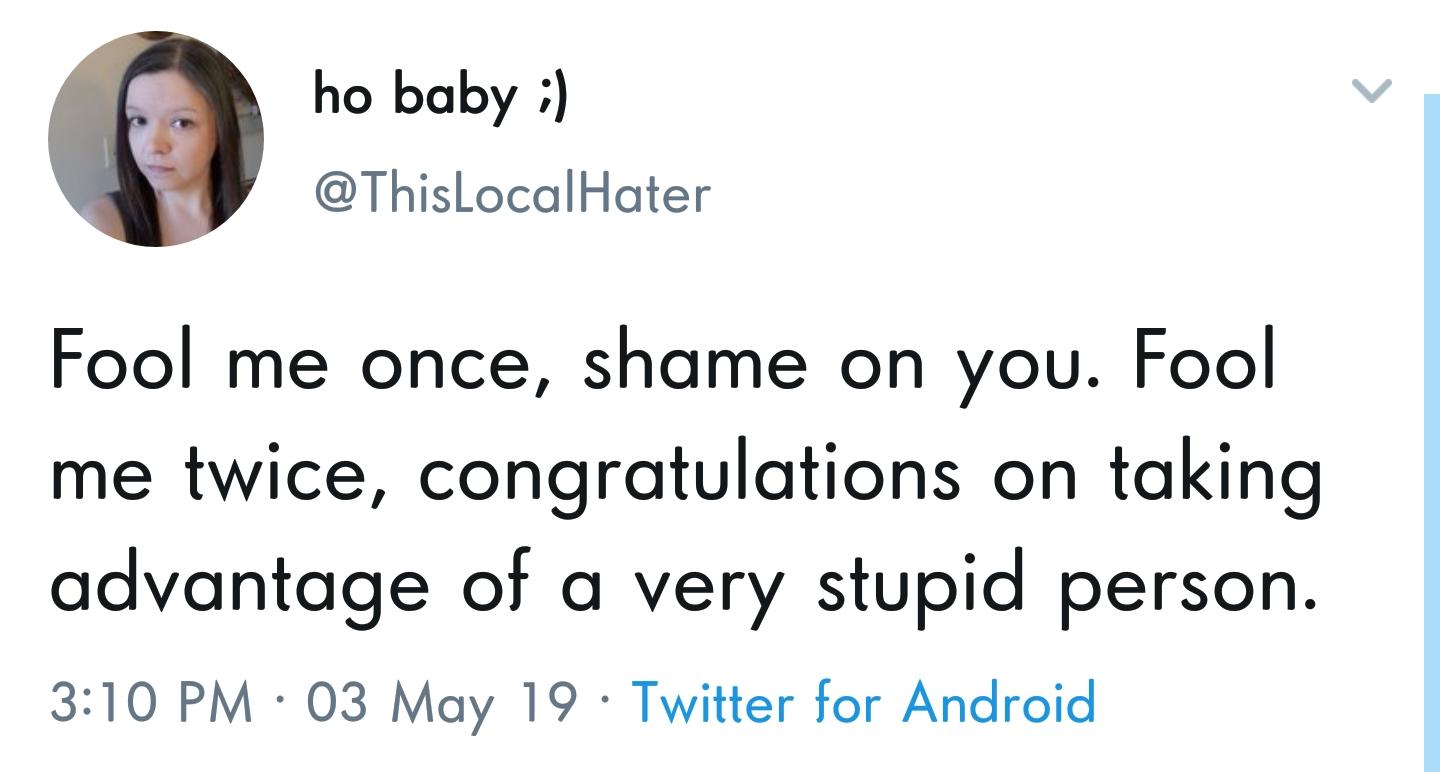Open the tweet options chevron menu
Screen dimensions: 1440x772
click(x=1371, y=92)
